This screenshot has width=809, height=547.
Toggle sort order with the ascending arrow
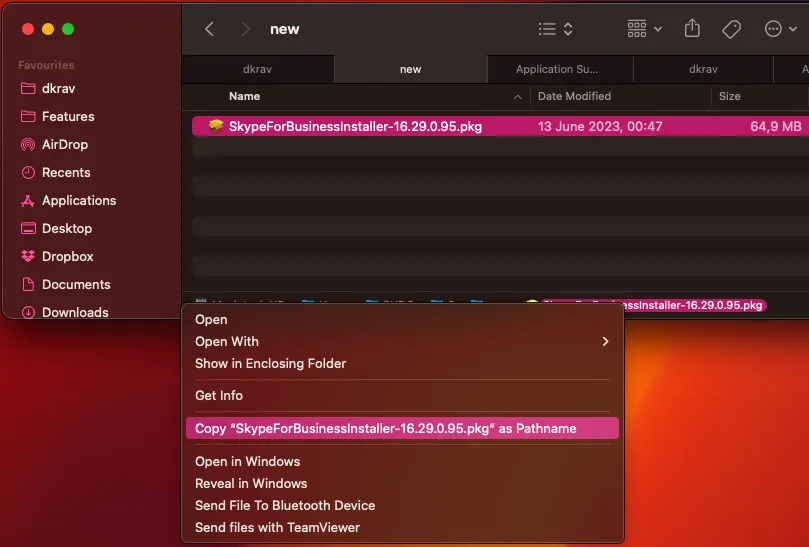coord(517,96)
